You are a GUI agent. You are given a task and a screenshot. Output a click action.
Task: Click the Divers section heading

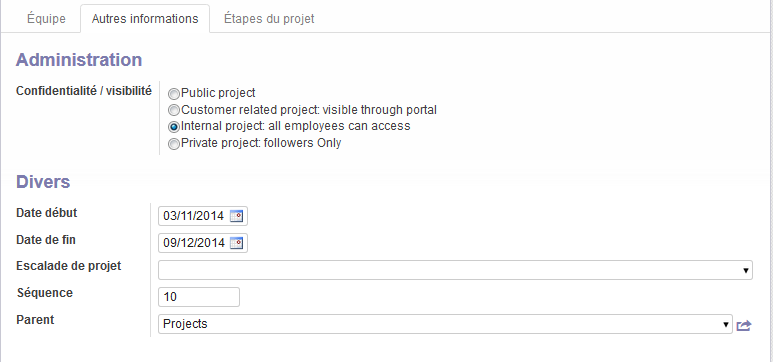43,181
